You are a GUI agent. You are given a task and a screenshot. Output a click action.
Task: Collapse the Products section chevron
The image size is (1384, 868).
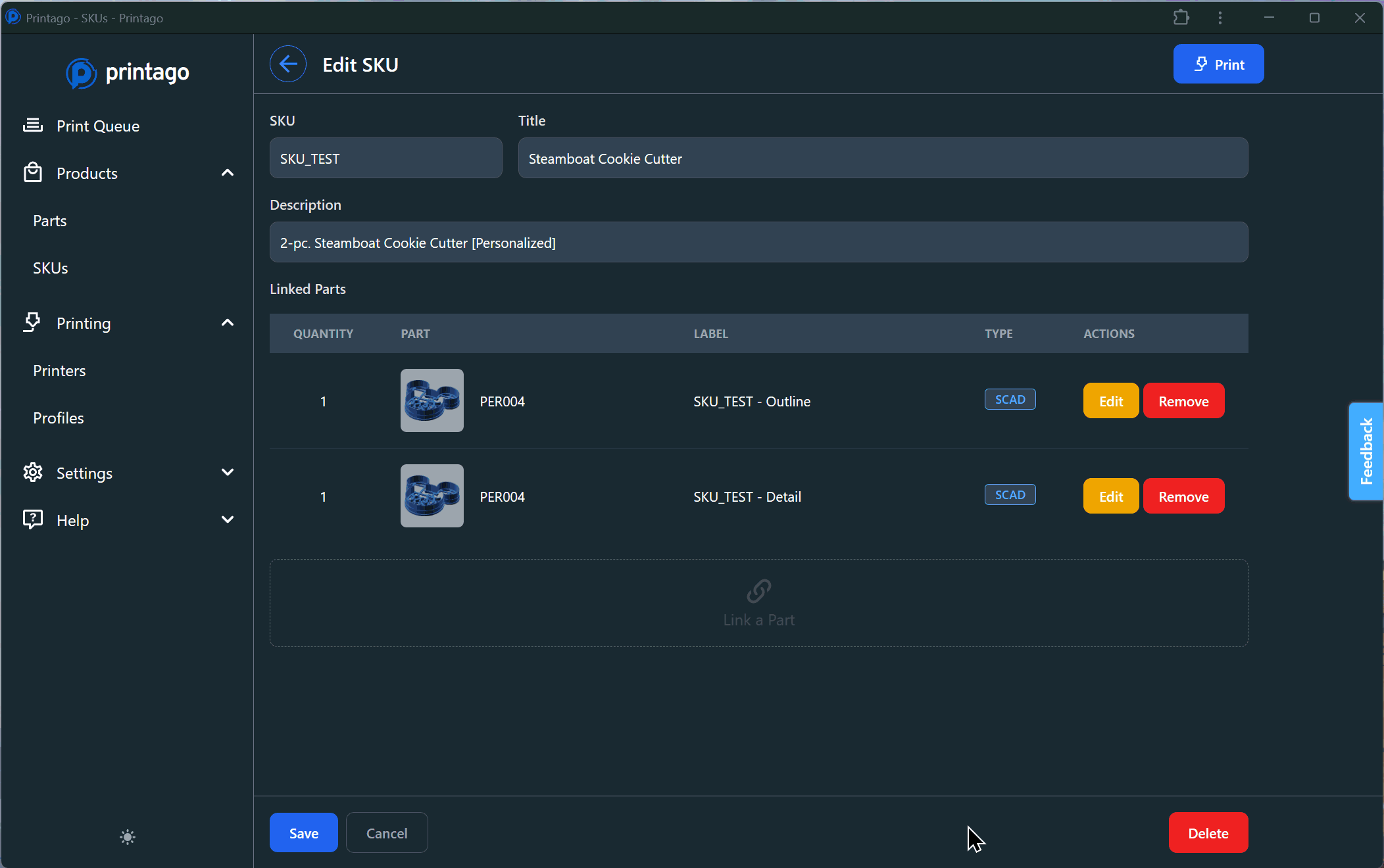pos(228,173)
